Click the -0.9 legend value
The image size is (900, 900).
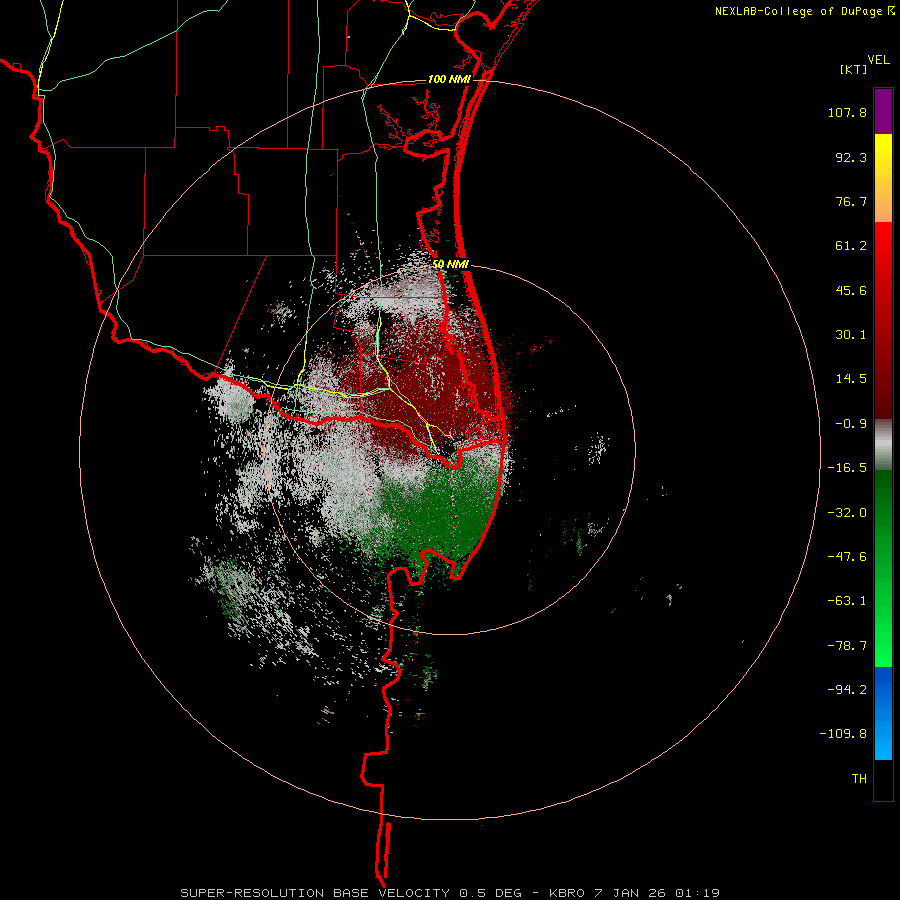pos(851,424)
